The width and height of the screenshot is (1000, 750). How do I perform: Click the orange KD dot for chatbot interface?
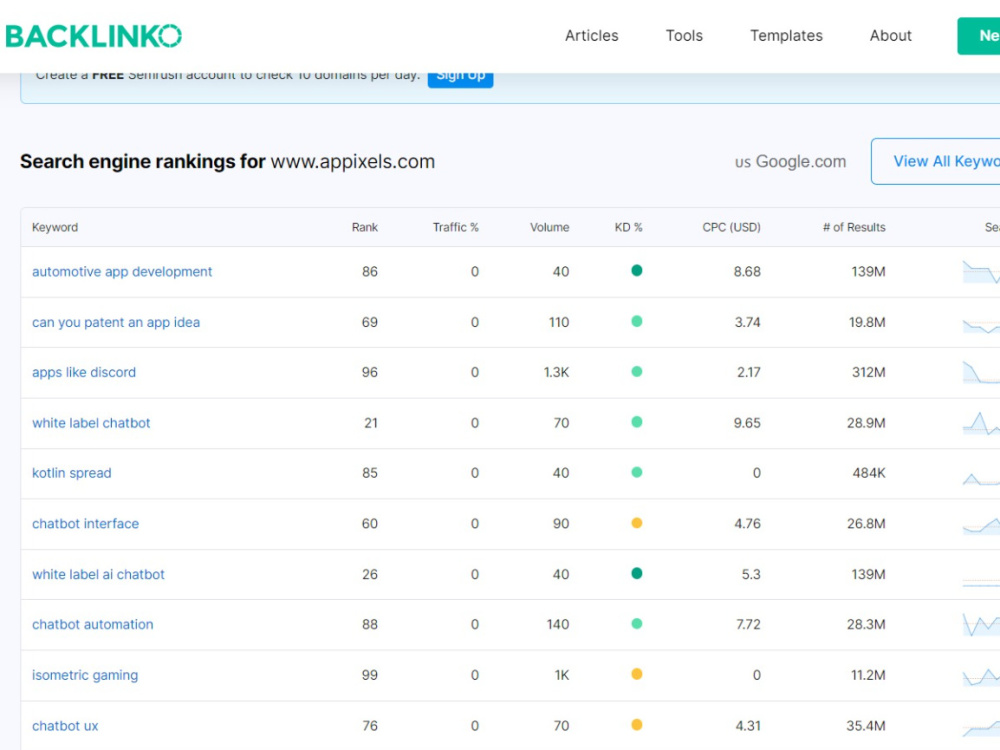(636, 522)
